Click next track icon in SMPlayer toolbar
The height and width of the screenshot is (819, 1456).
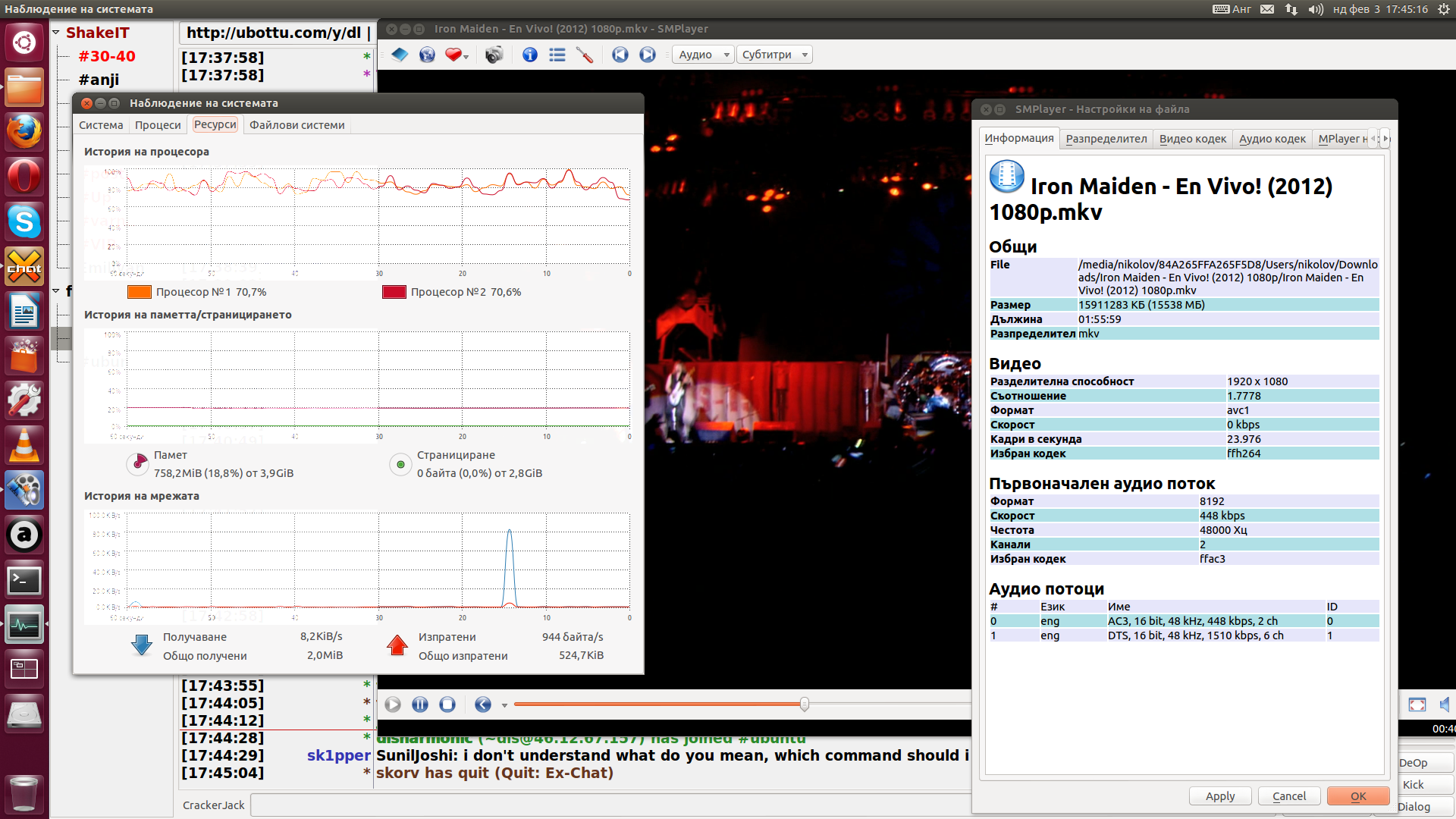pos(648,55)
